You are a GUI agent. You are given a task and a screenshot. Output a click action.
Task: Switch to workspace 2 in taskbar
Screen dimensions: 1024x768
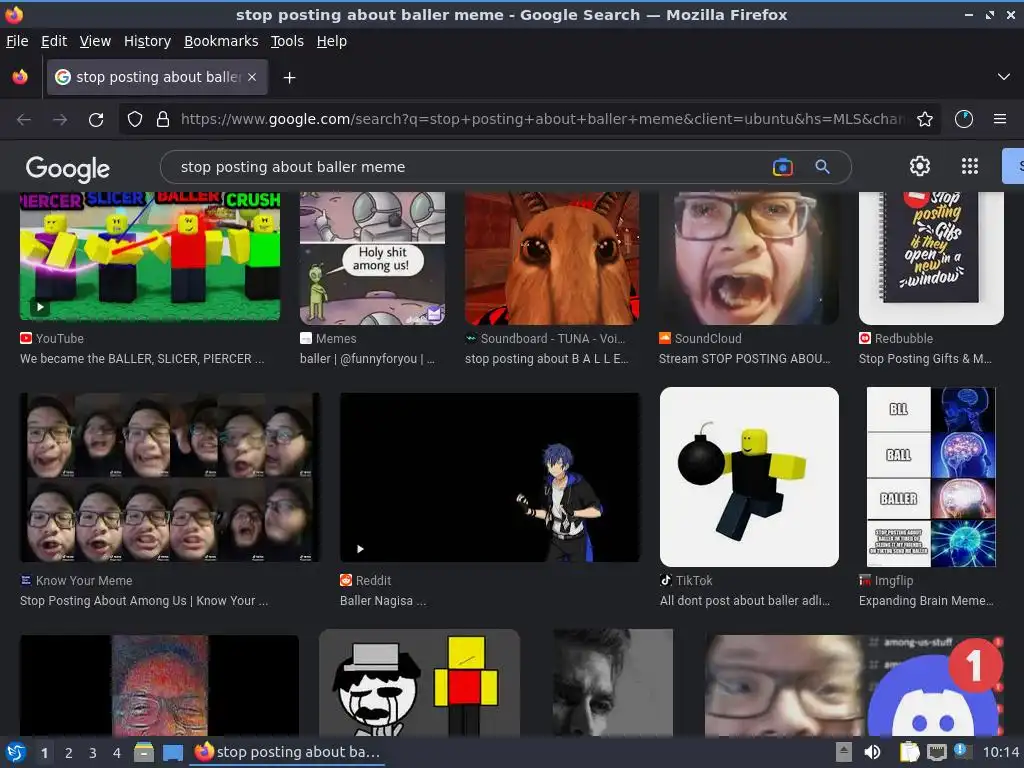click(x=69, y=753)
